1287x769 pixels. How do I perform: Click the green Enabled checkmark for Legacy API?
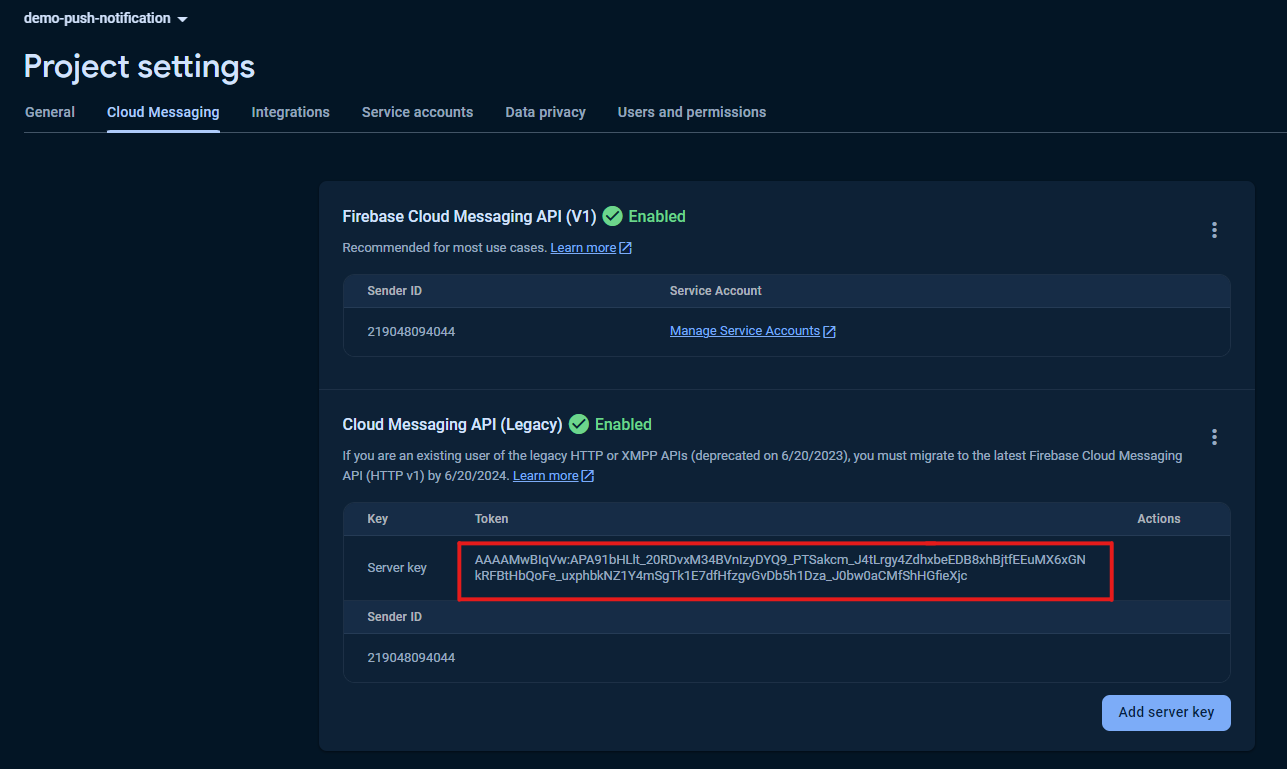[x=579, y=424]
